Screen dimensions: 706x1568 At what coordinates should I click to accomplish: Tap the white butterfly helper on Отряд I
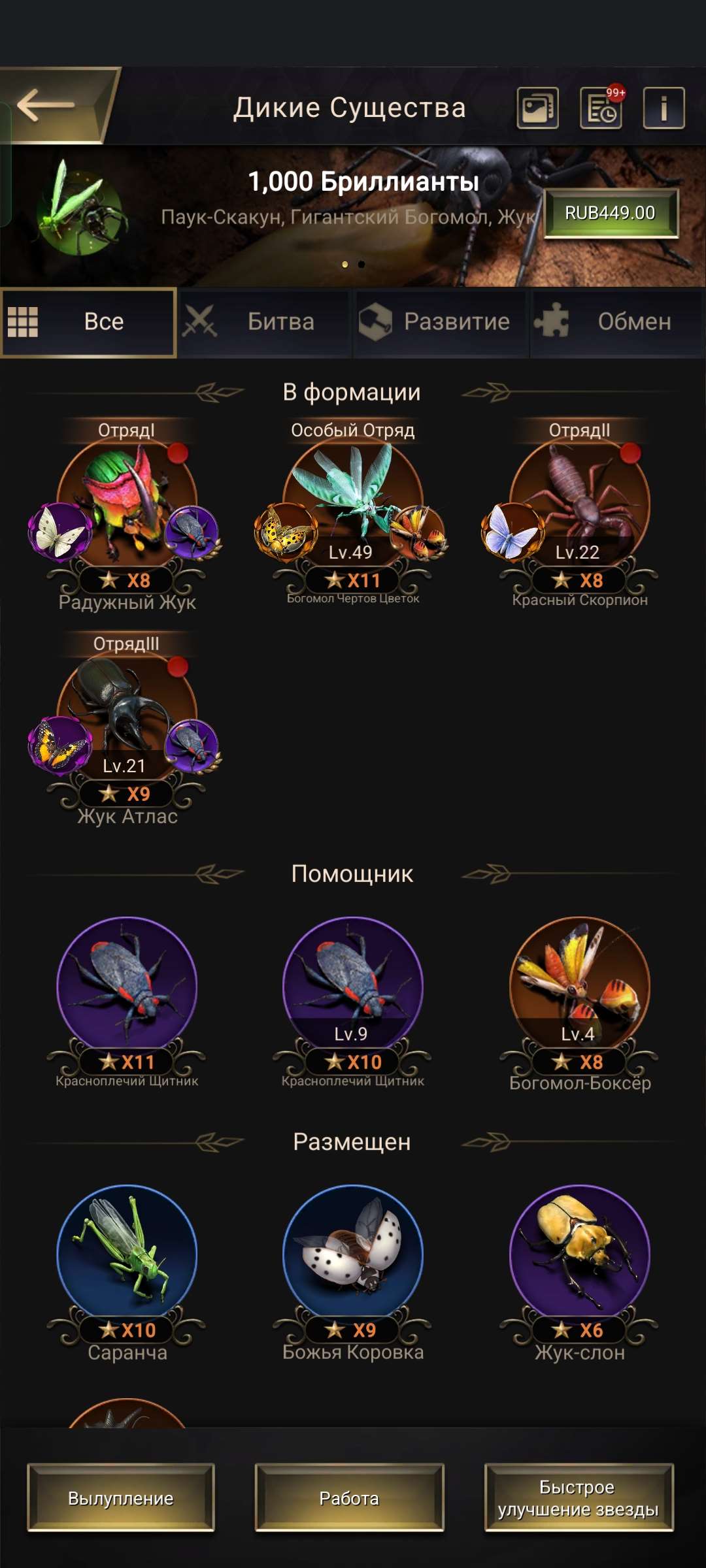pos(59,532)
